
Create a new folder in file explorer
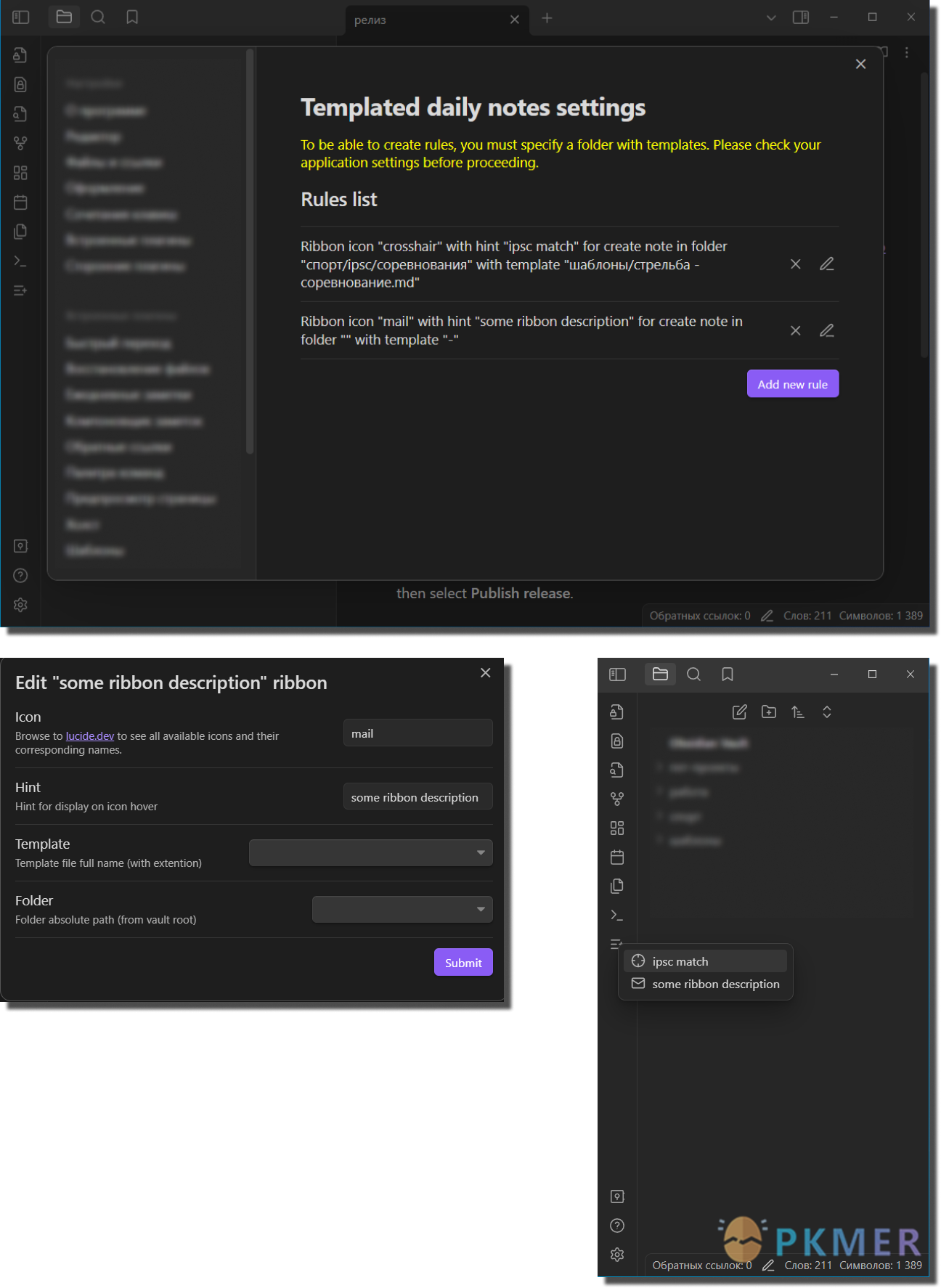click(768, 712)
